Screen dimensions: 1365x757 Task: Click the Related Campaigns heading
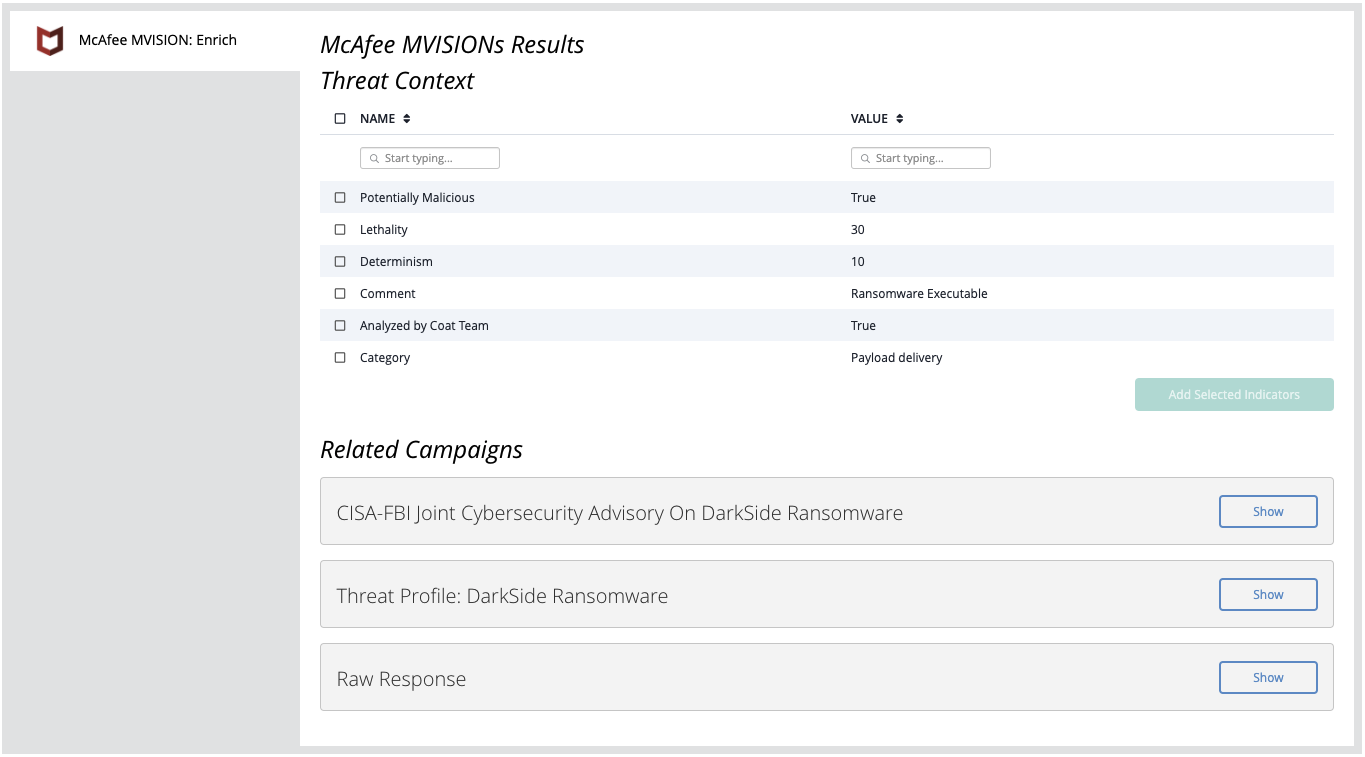[421, 450]
